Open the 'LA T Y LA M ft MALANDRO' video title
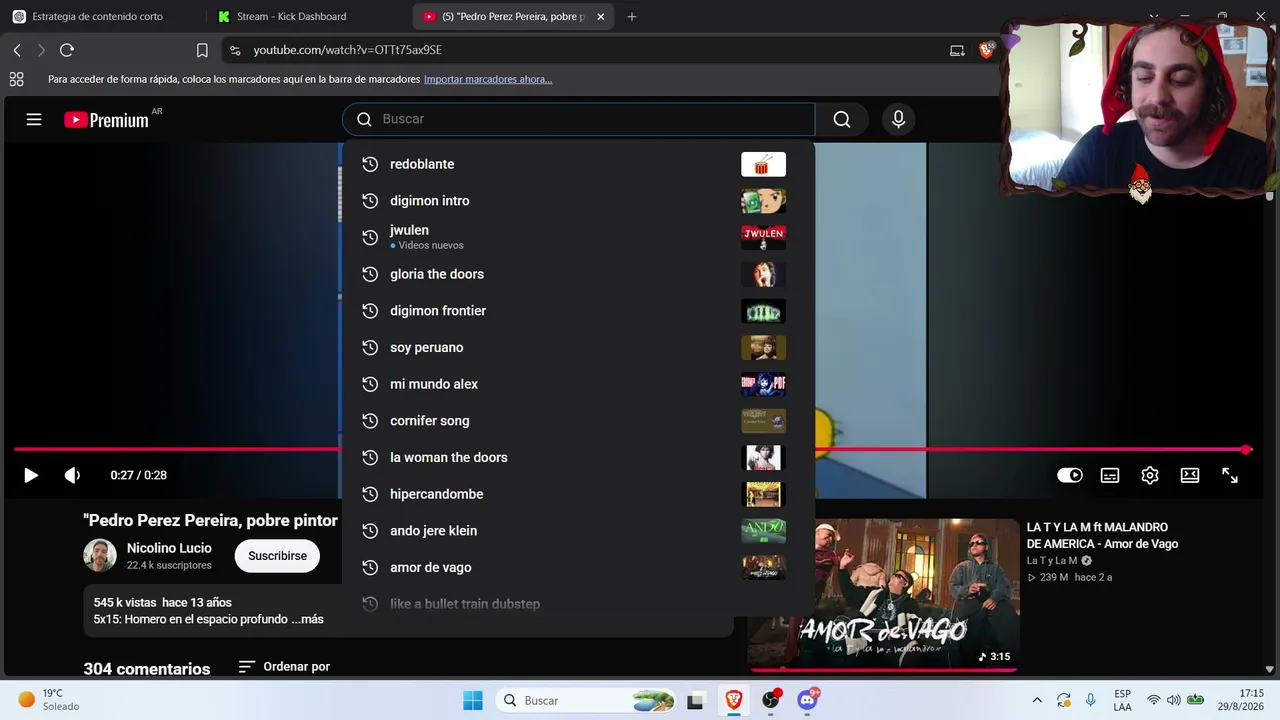Image resolution: width=1280 pixels, height=720 pixels. [1102, 536]
